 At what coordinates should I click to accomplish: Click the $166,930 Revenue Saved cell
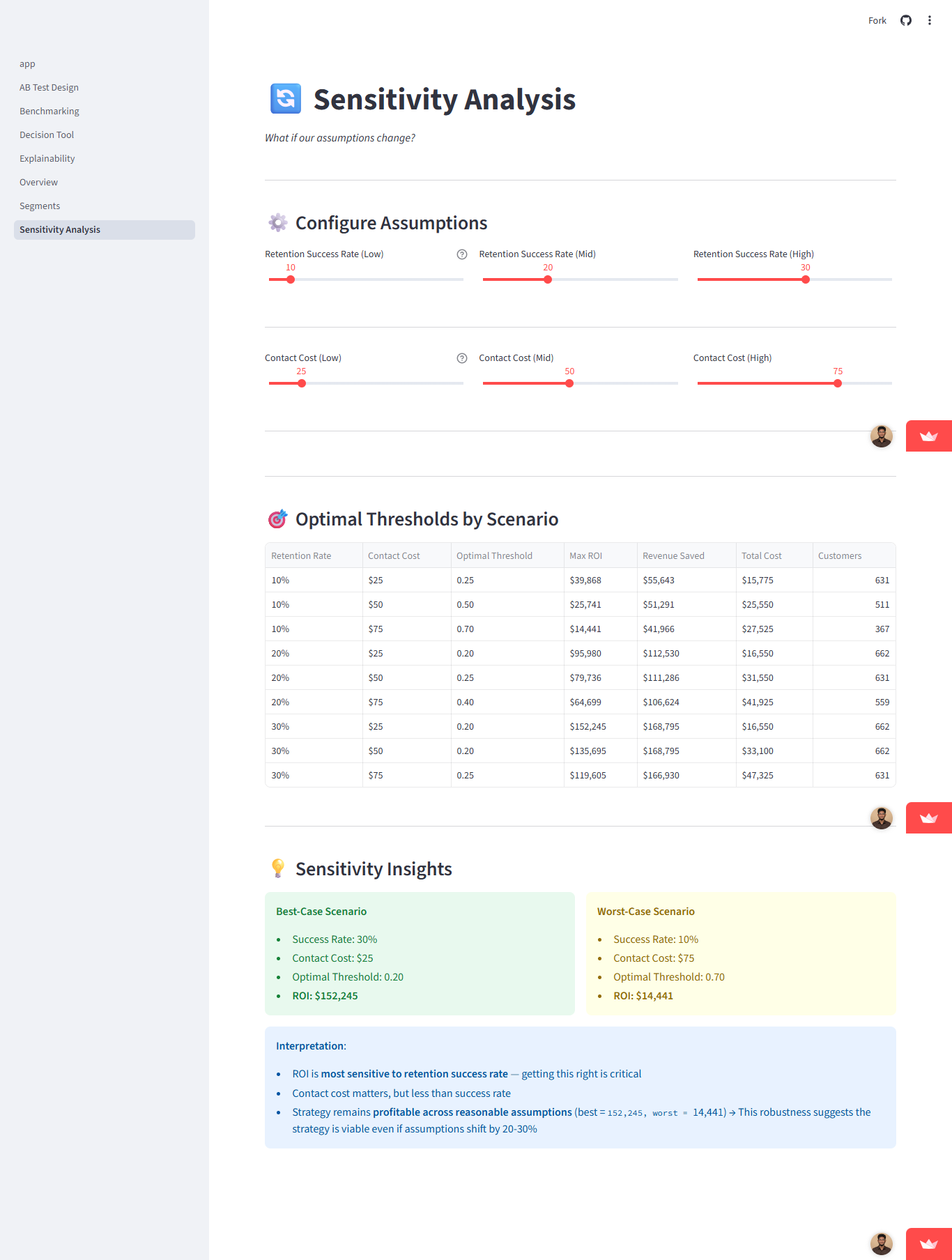[x=686, y=775]
